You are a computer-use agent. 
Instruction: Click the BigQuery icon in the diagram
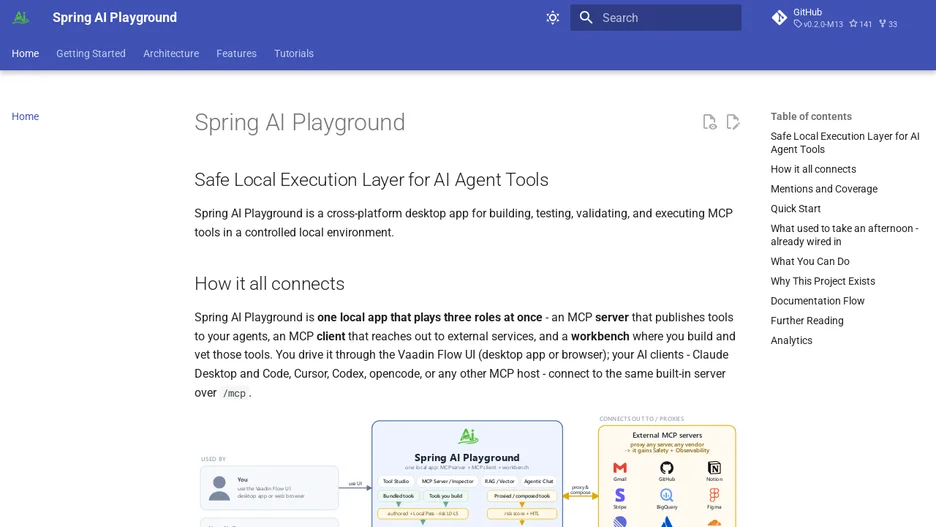666,495
